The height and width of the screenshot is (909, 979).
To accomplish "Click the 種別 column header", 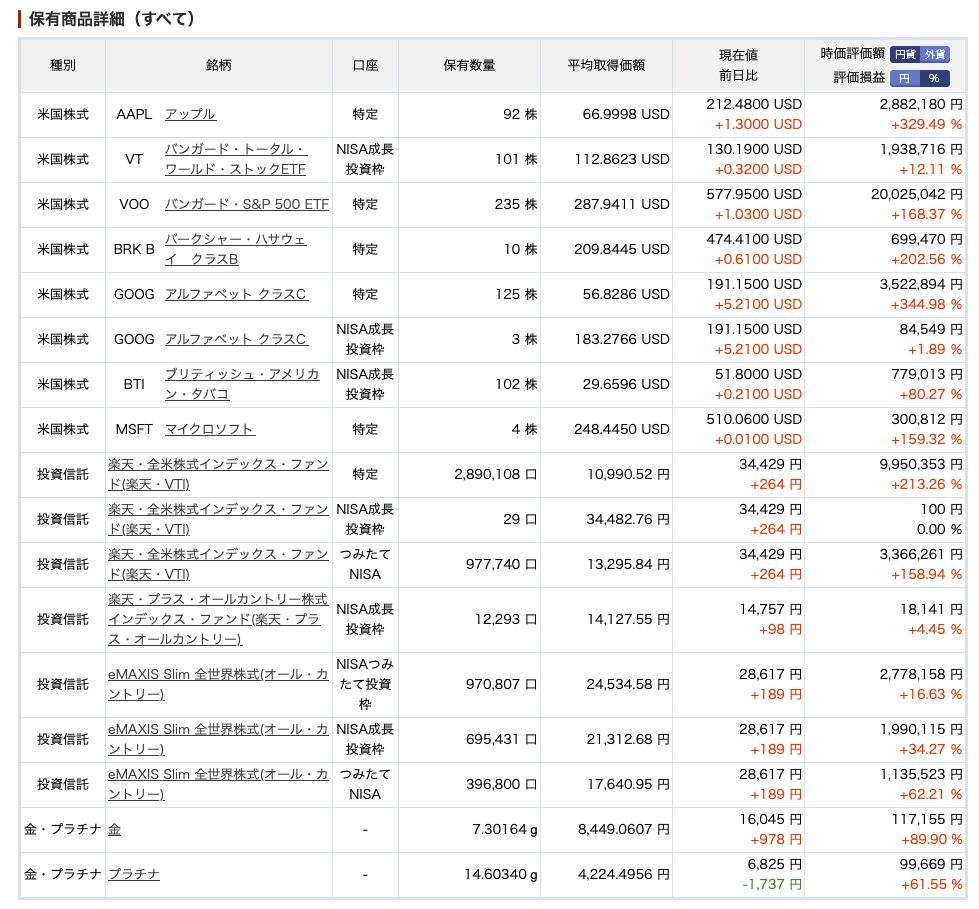I will tap(62, 65).
